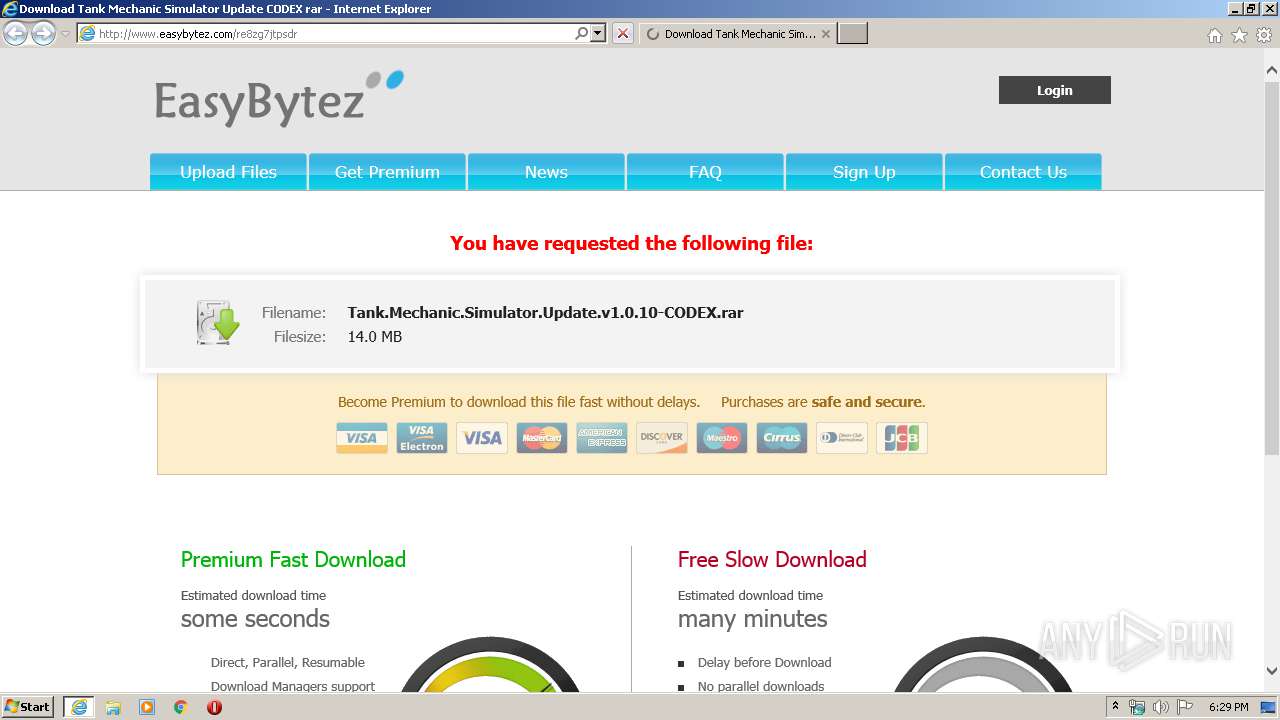Click the MasterCard icon
This screenshot has width=1280, height=720.
point(542,438)
